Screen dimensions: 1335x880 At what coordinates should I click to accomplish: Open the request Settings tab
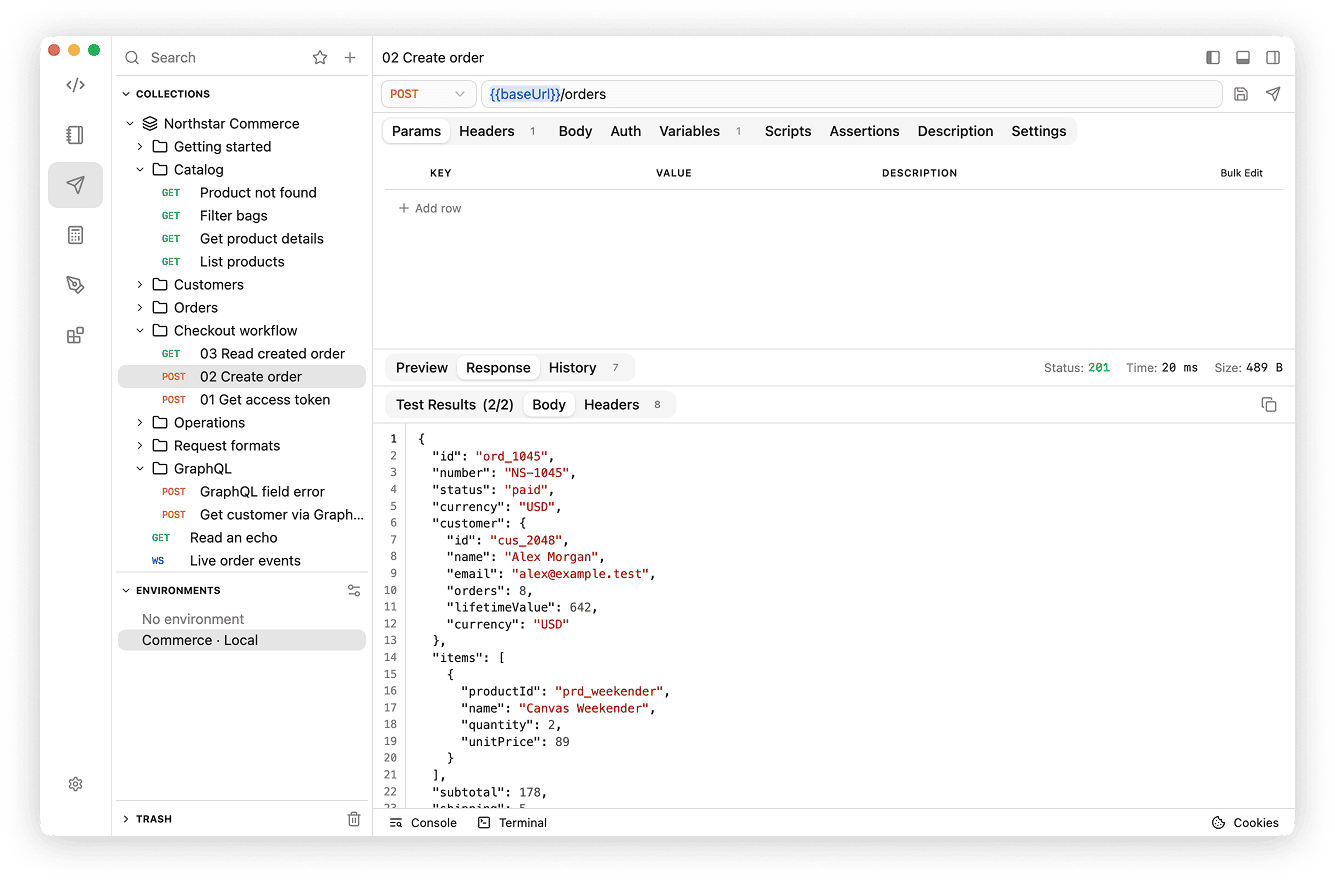1039,131
